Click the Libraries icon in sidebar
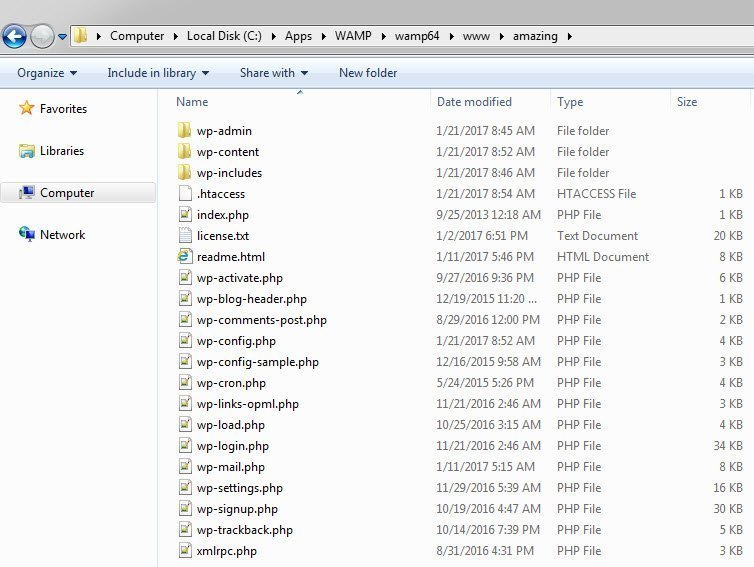 (x=26, y=151)
